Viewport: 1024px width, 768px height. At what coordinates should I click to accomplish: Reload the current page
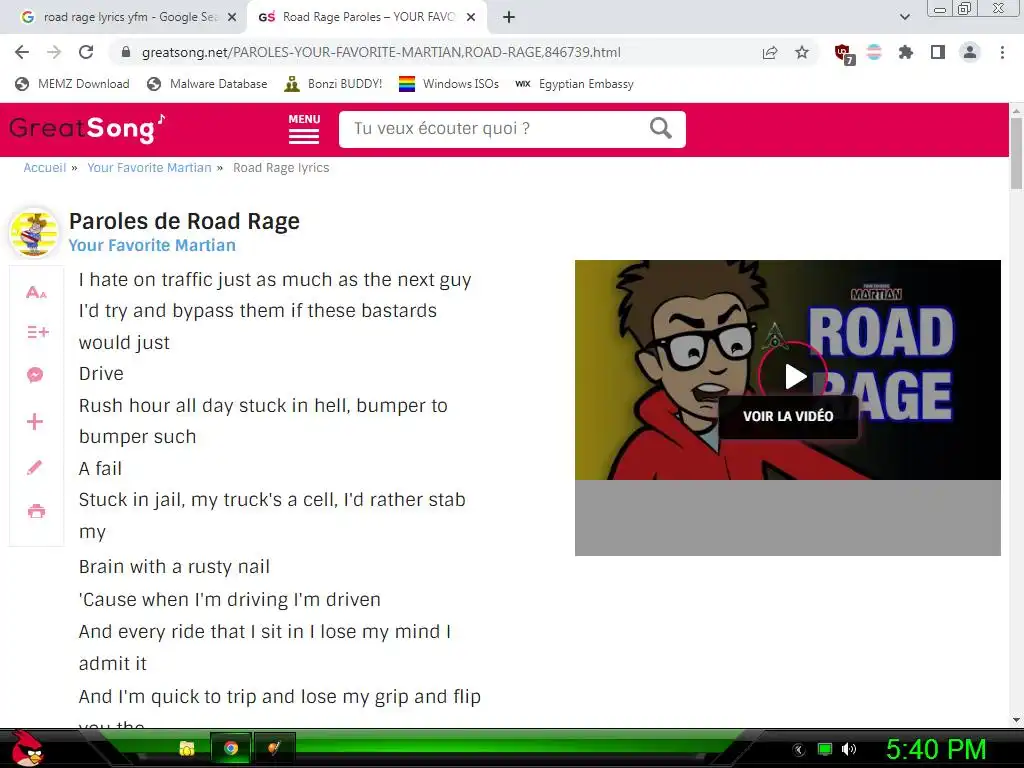pos(86,52)
